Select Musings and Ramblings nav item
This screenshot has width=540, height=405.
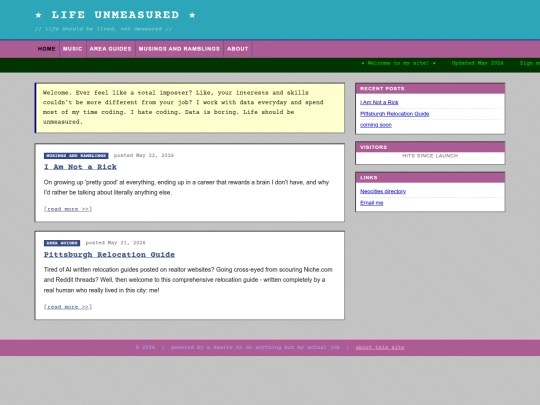pyautogui.click(x=179, y=49)
